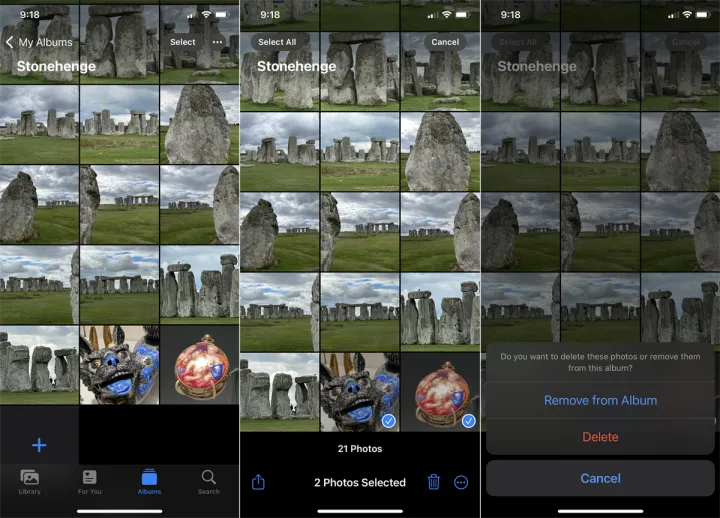Image resolution: width=720 pixels, height=518 pixels.
Task: Cancel the delete action sheet
Action: click(600, 478)
